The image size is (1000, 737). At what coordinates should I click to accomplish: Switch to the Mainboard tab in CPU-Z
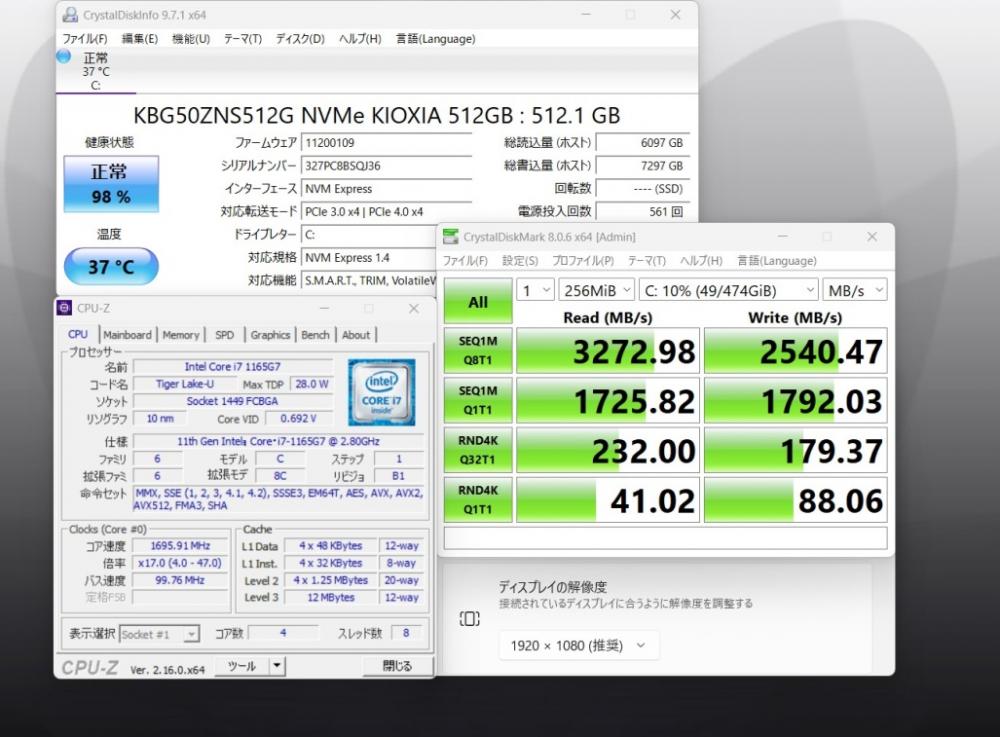tap(128, 335)
